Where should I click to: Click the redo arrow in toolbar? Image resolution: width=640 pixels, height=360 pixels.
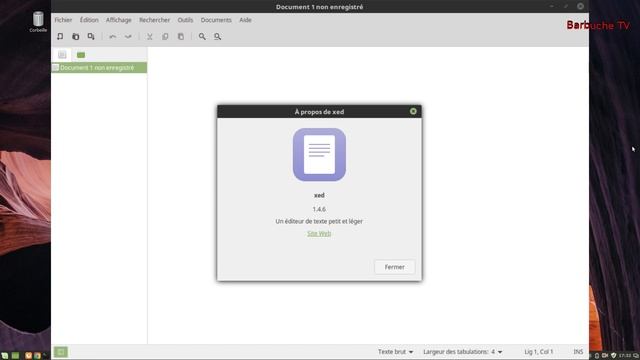[x=128, y=37]
